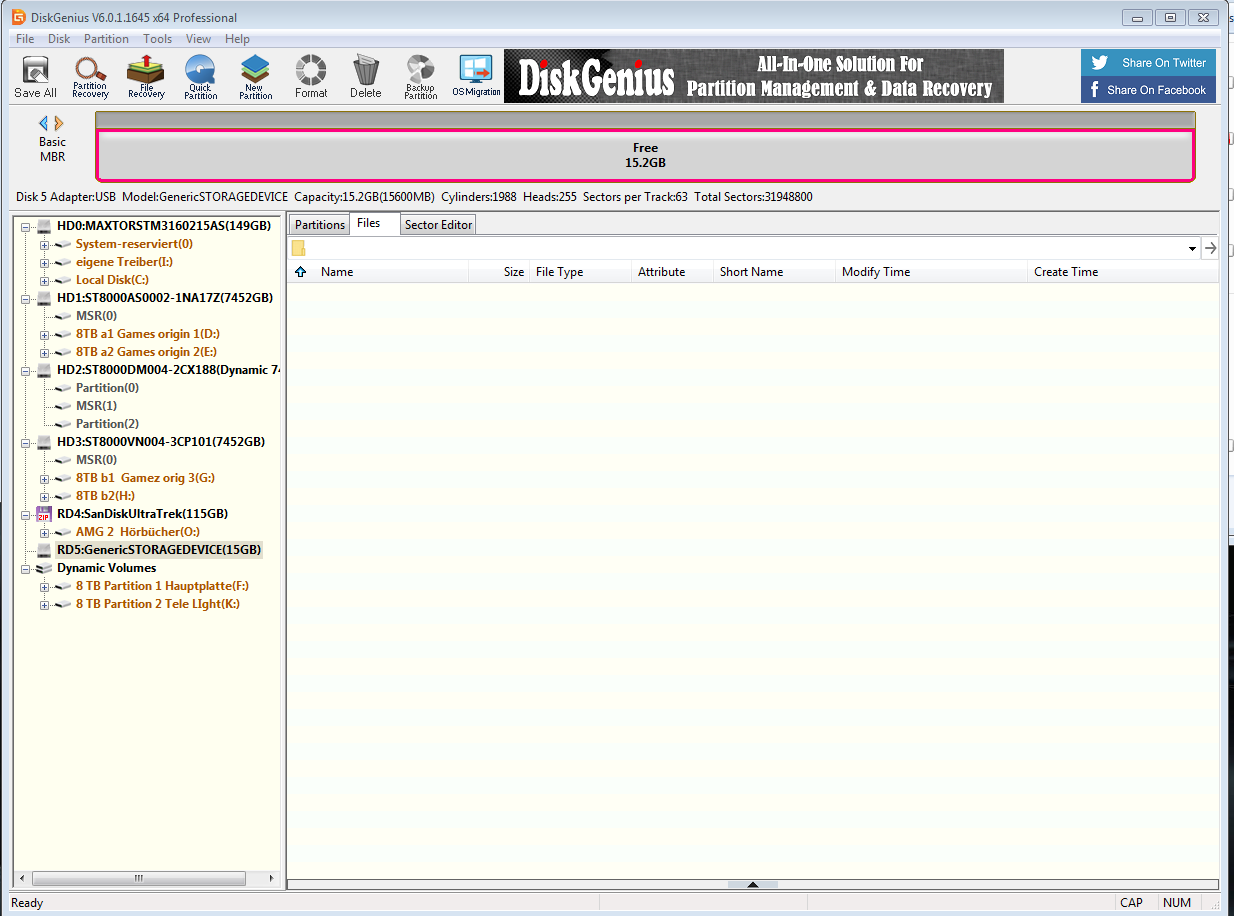The width and height of the screenshot is (1234, 916).
Task: Click the Save All toolbar icon
Action: 36,77
